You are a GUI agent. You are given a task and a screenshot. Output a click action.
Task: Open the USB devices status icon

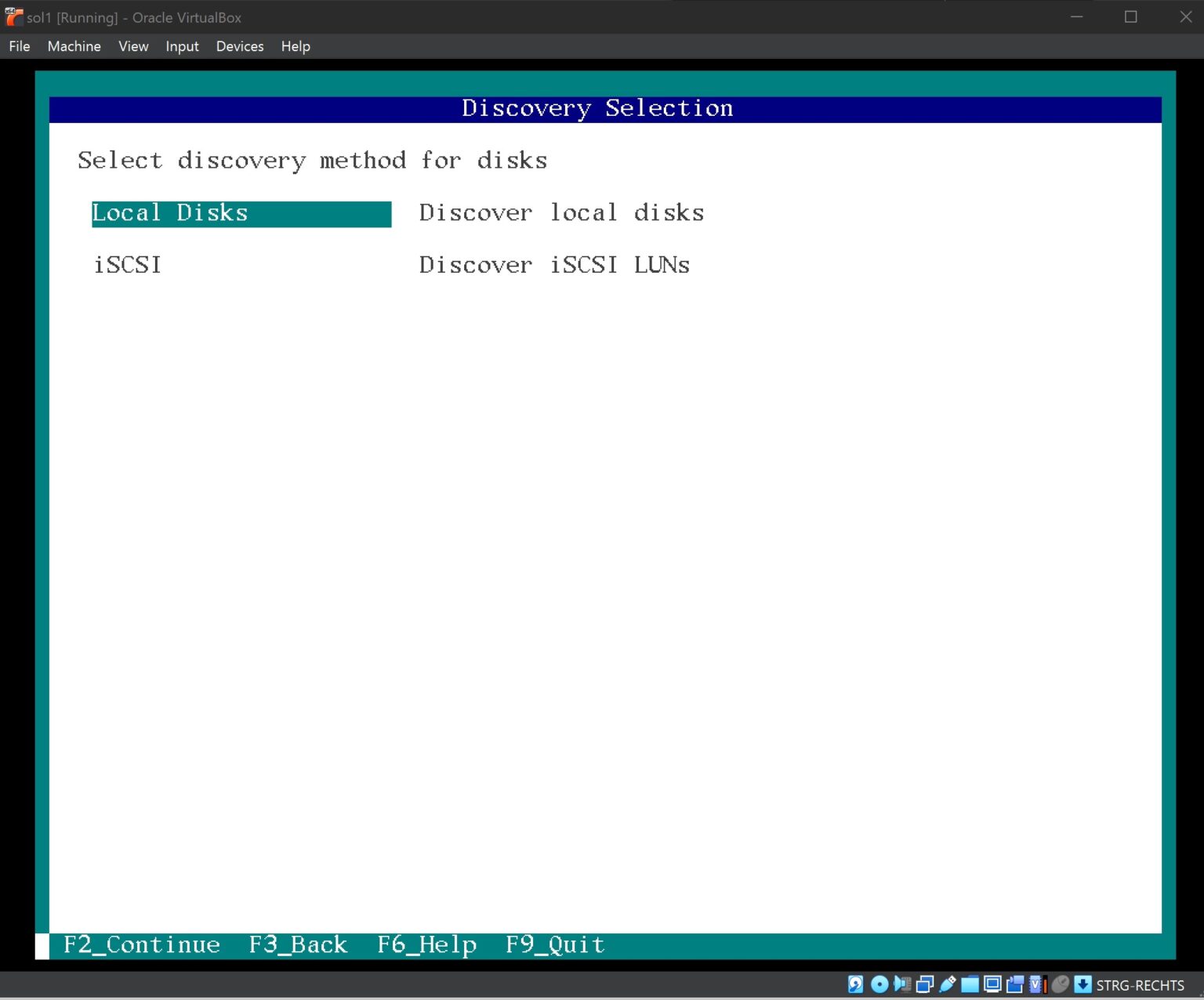pyautogui.click(x=947, y=984)
